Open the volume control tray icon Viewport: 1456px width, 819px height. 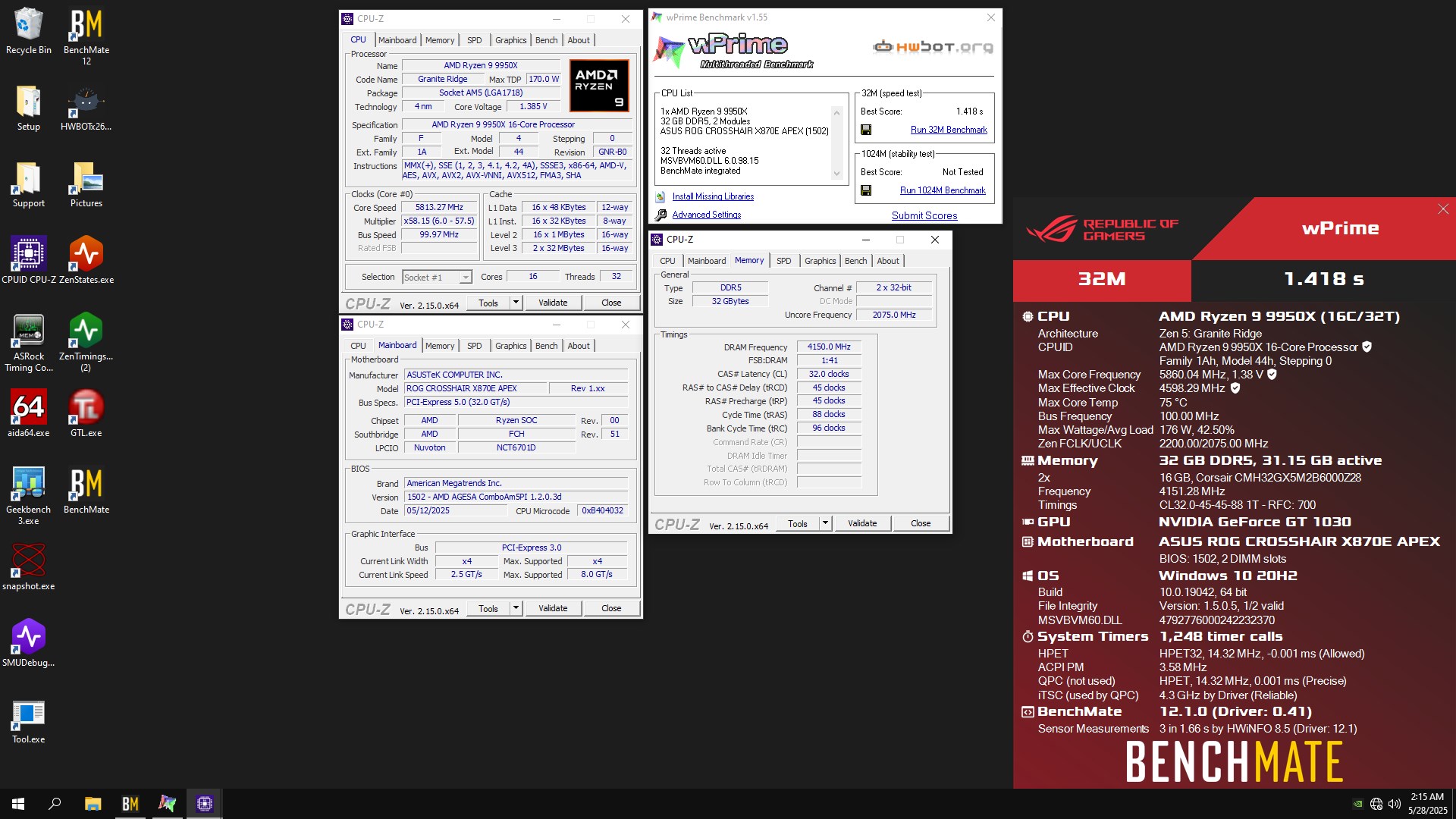tap(1394, 804)
